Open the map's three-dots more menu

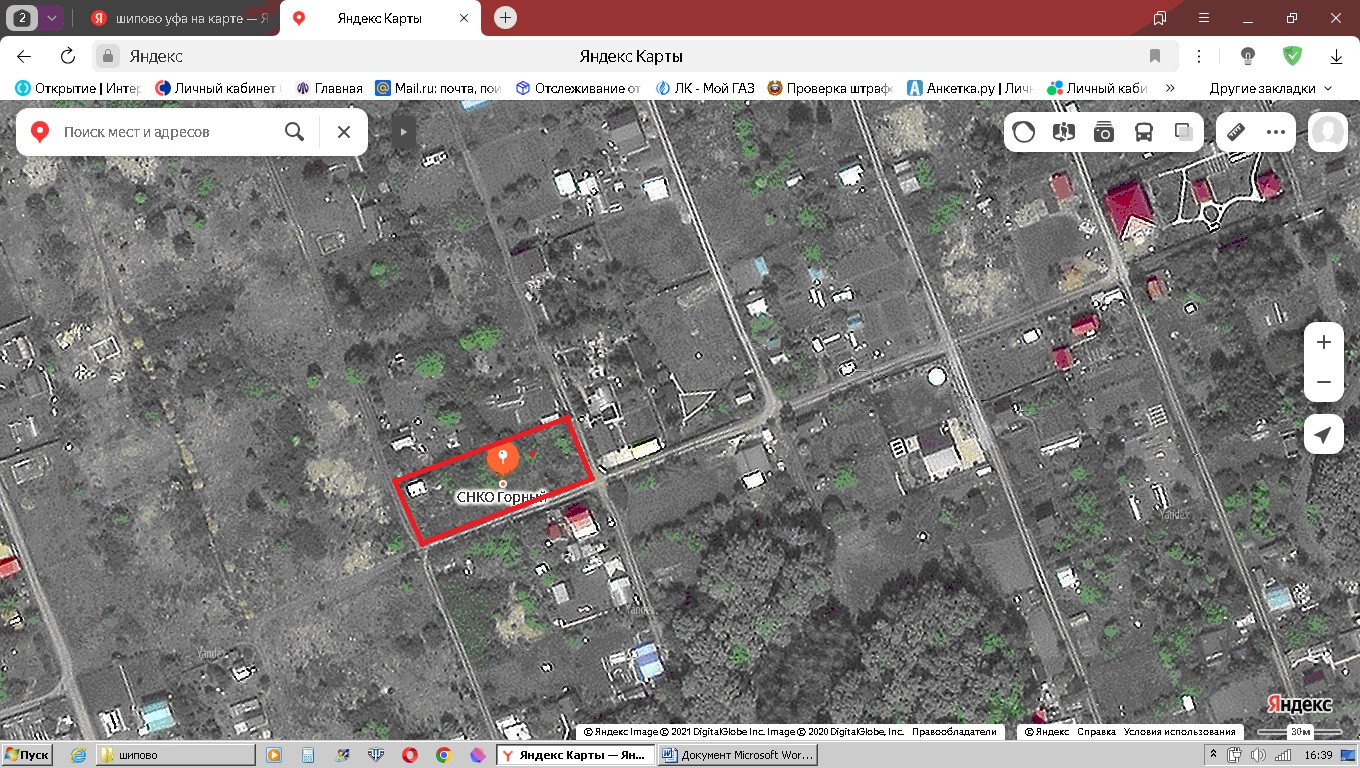tap(1275, 132)
